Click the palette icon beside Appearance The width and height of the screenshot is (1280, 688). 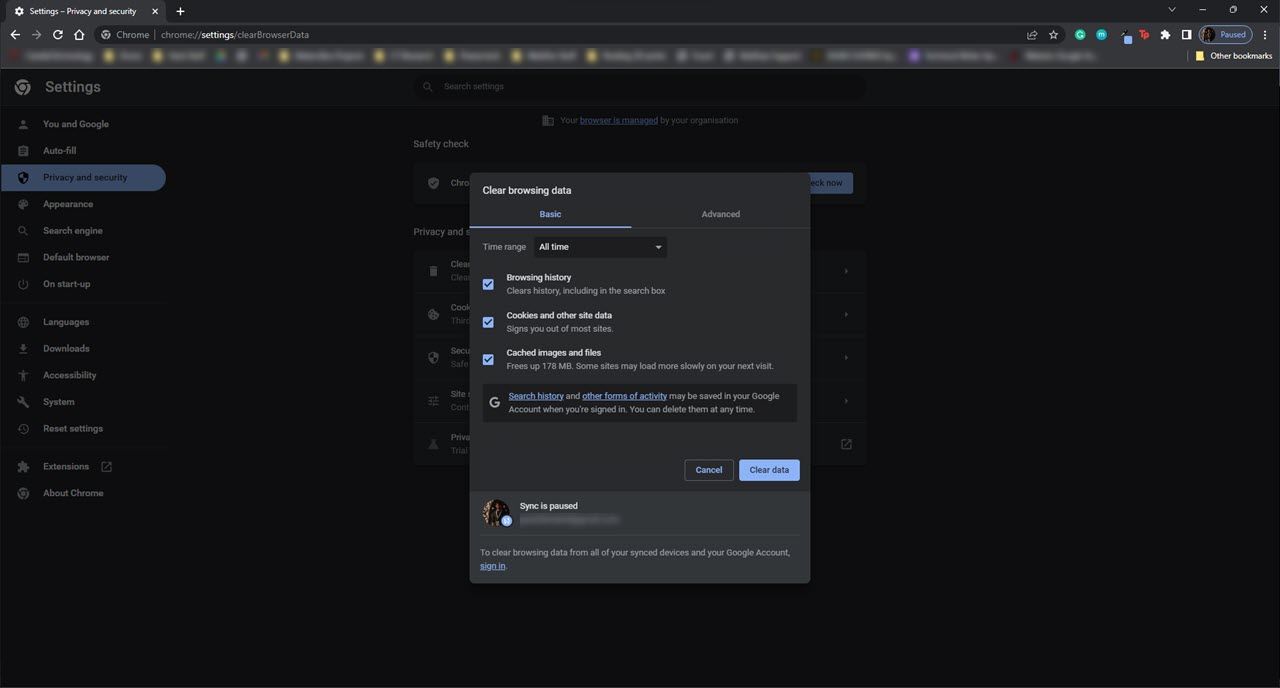23,204
